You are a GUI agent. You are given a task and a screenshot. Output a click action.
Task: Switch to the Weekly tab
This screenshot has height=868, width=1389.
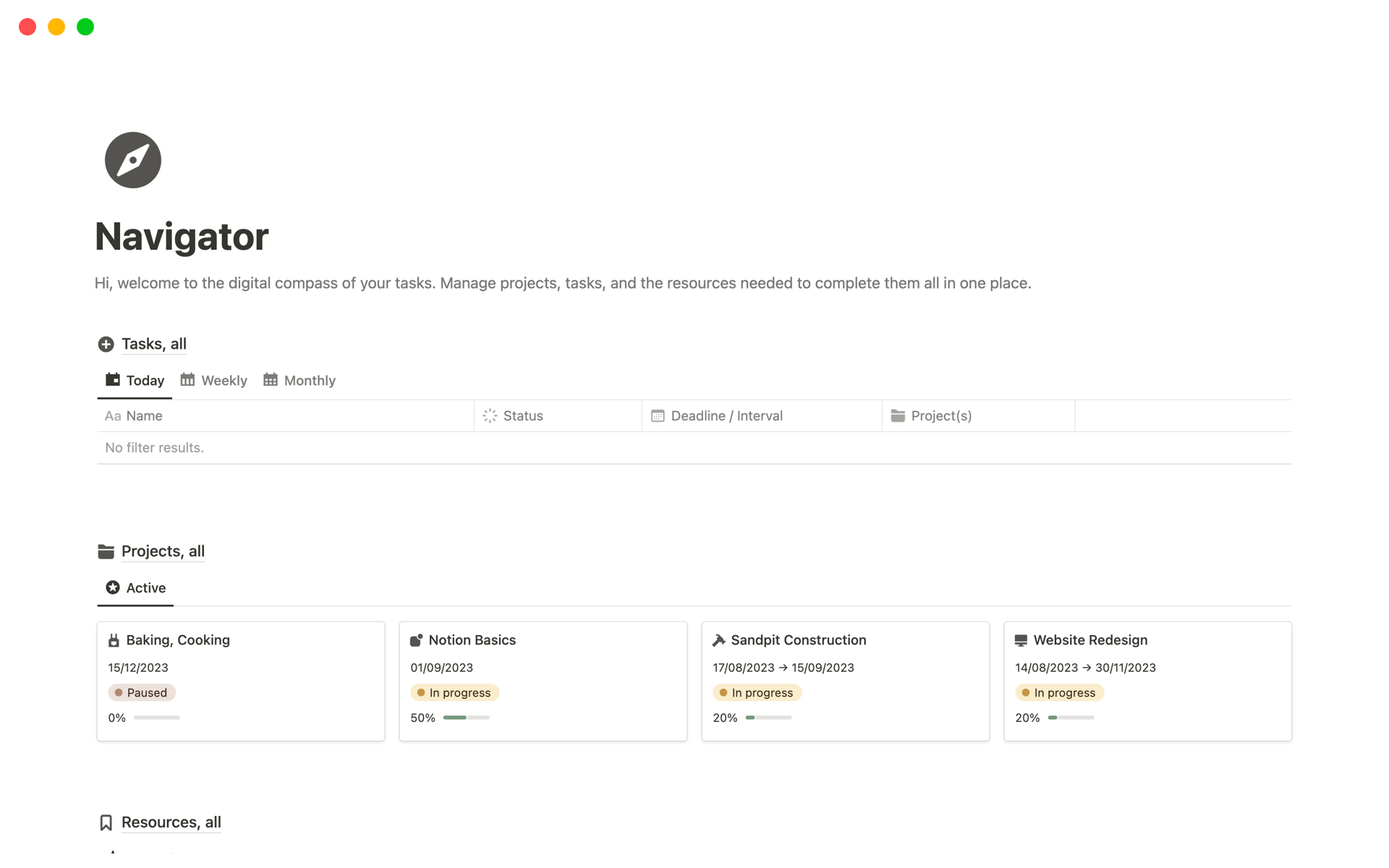click(224, 380)
